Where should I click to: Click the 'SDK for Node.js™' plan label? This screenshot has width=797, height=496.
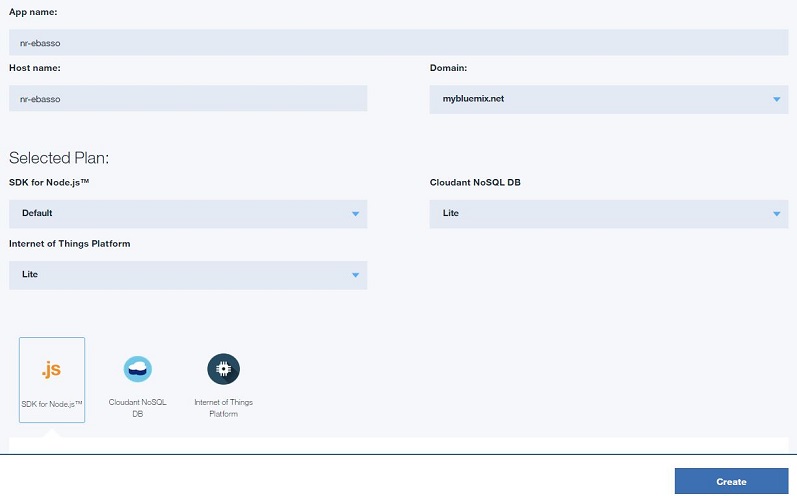pos(49,182)
